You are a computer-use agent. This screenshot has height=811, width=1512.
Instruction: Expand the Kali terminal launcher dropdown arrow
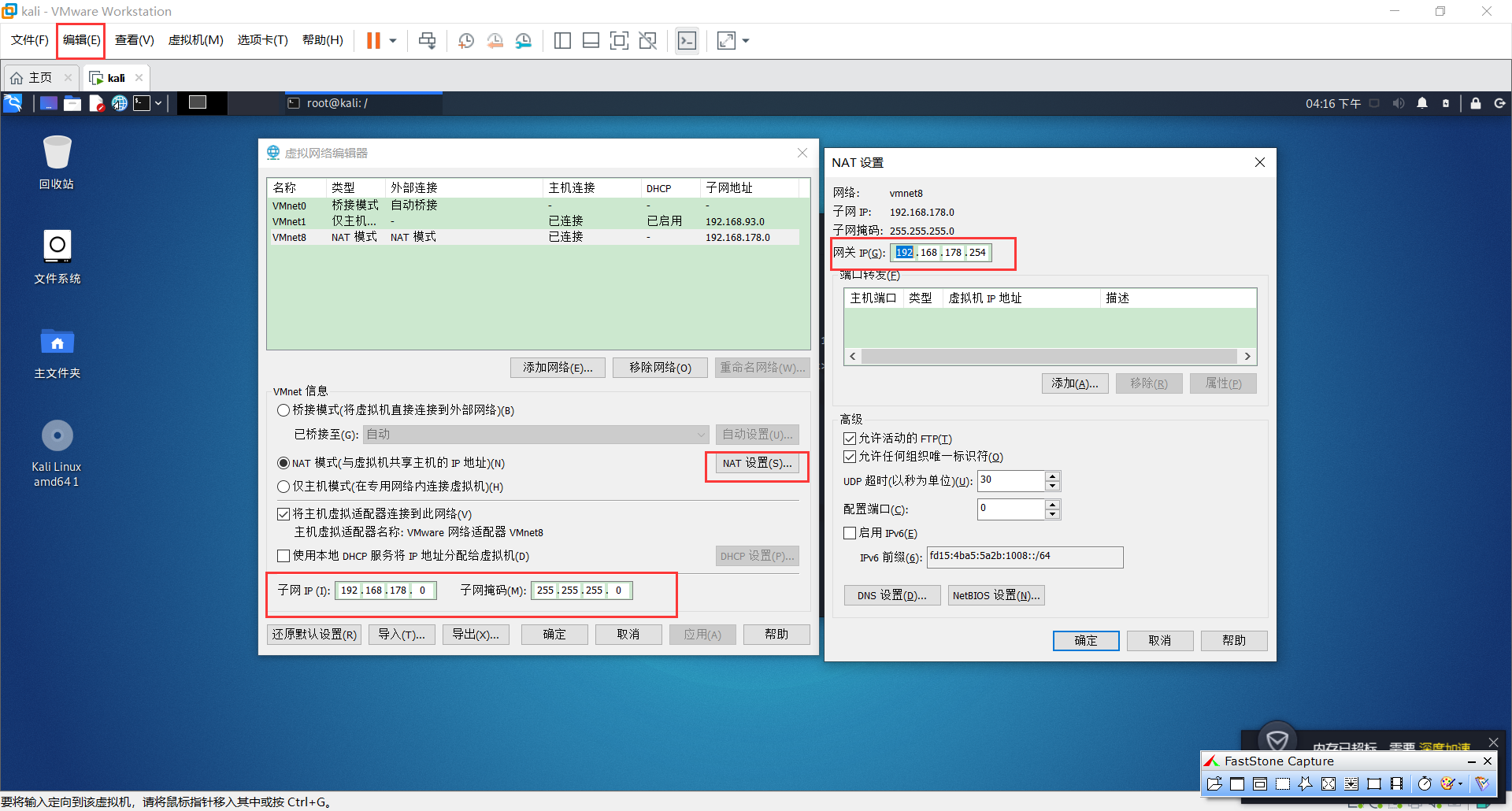(x=158, y=103)
